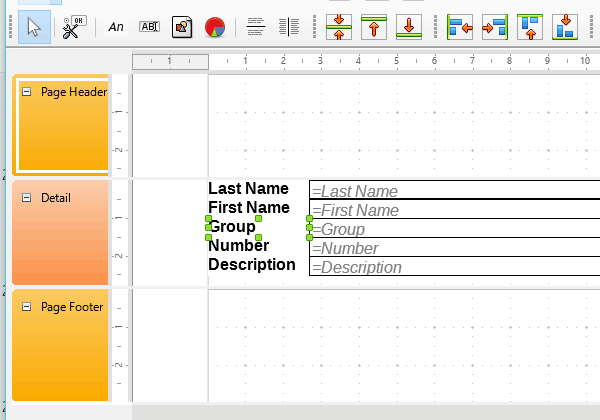
Task: Collapse the Page Header section
Action: 26,91
